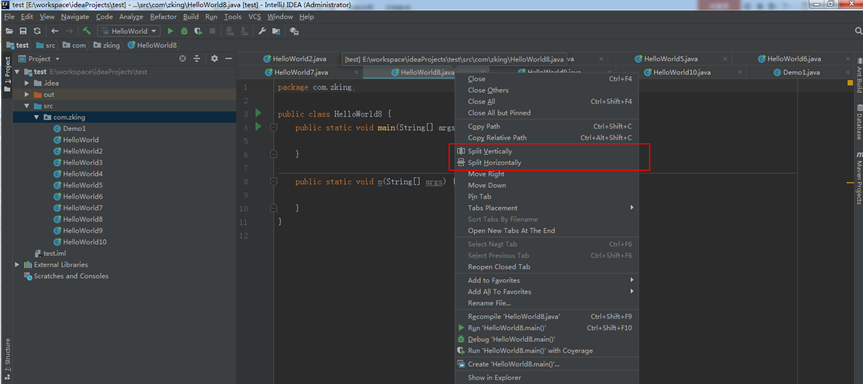Open the HelloWorld run configuration dropdown
Viewport: 863px width, 384px height.
[x=129, y=31]
